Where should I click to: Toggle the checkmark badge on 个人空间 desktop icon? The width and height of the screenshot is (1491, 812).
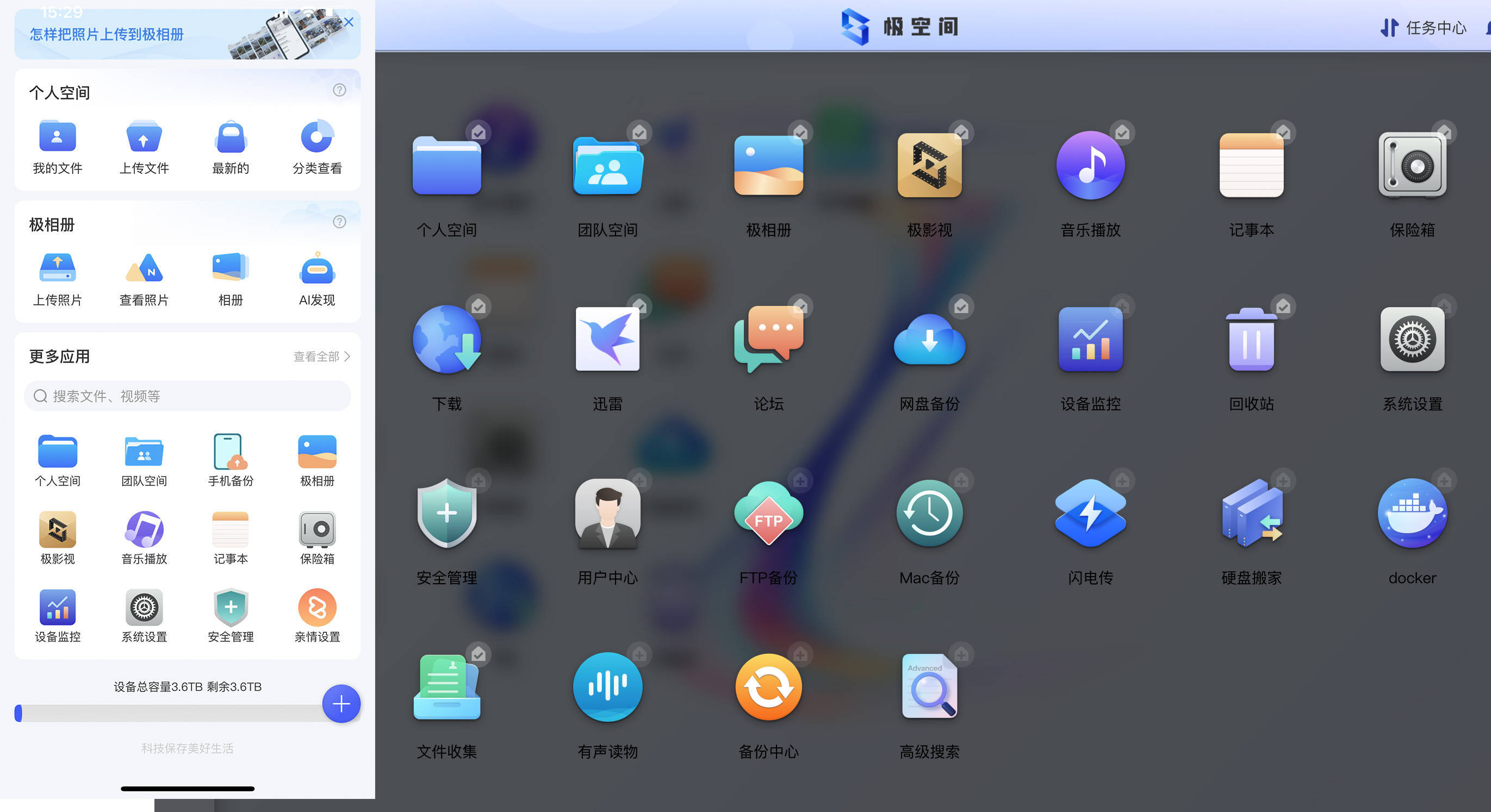(x=478, y=133)
